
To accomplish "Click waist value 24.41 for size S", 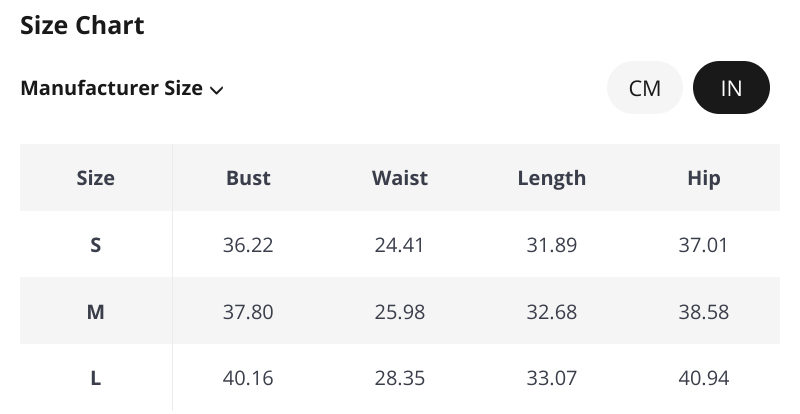I will pos(400,245).
